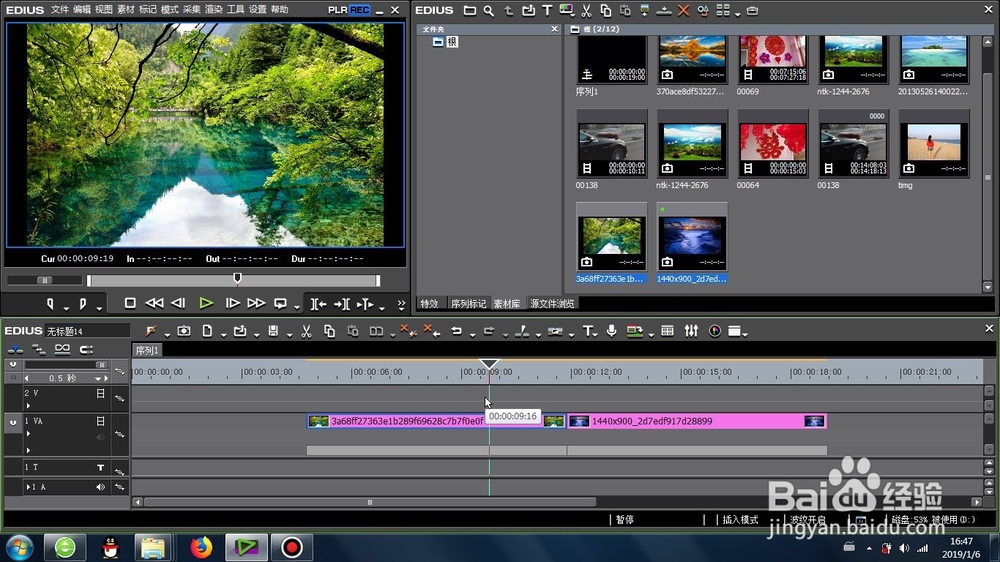Play the preview
Viewport: 1000px width, 562px height.
pos(205,304)
